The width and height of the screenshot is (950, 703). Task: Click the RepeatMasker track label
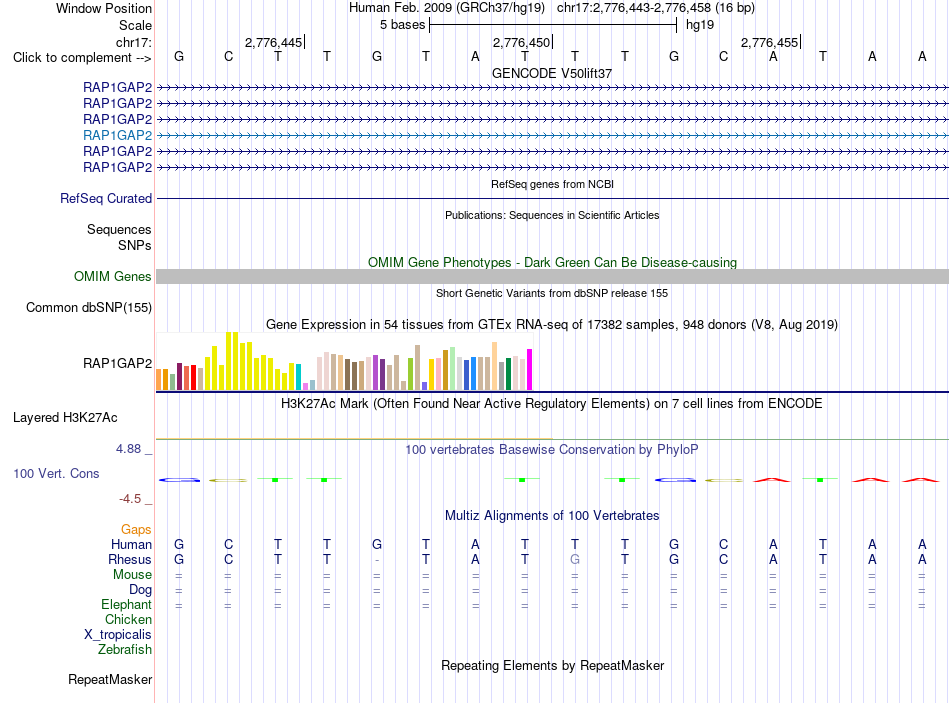click(x=110, y=679)
